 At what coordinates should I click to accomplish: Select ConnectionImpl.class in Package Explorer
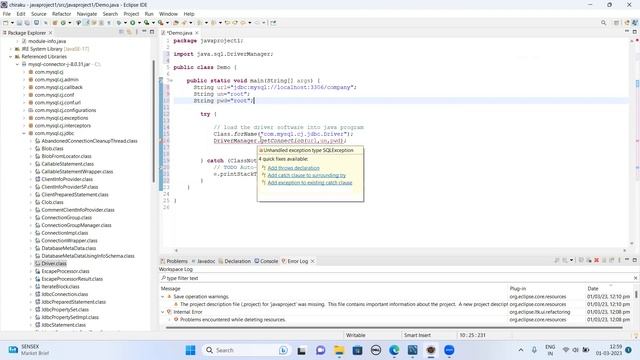click(64, 233)
